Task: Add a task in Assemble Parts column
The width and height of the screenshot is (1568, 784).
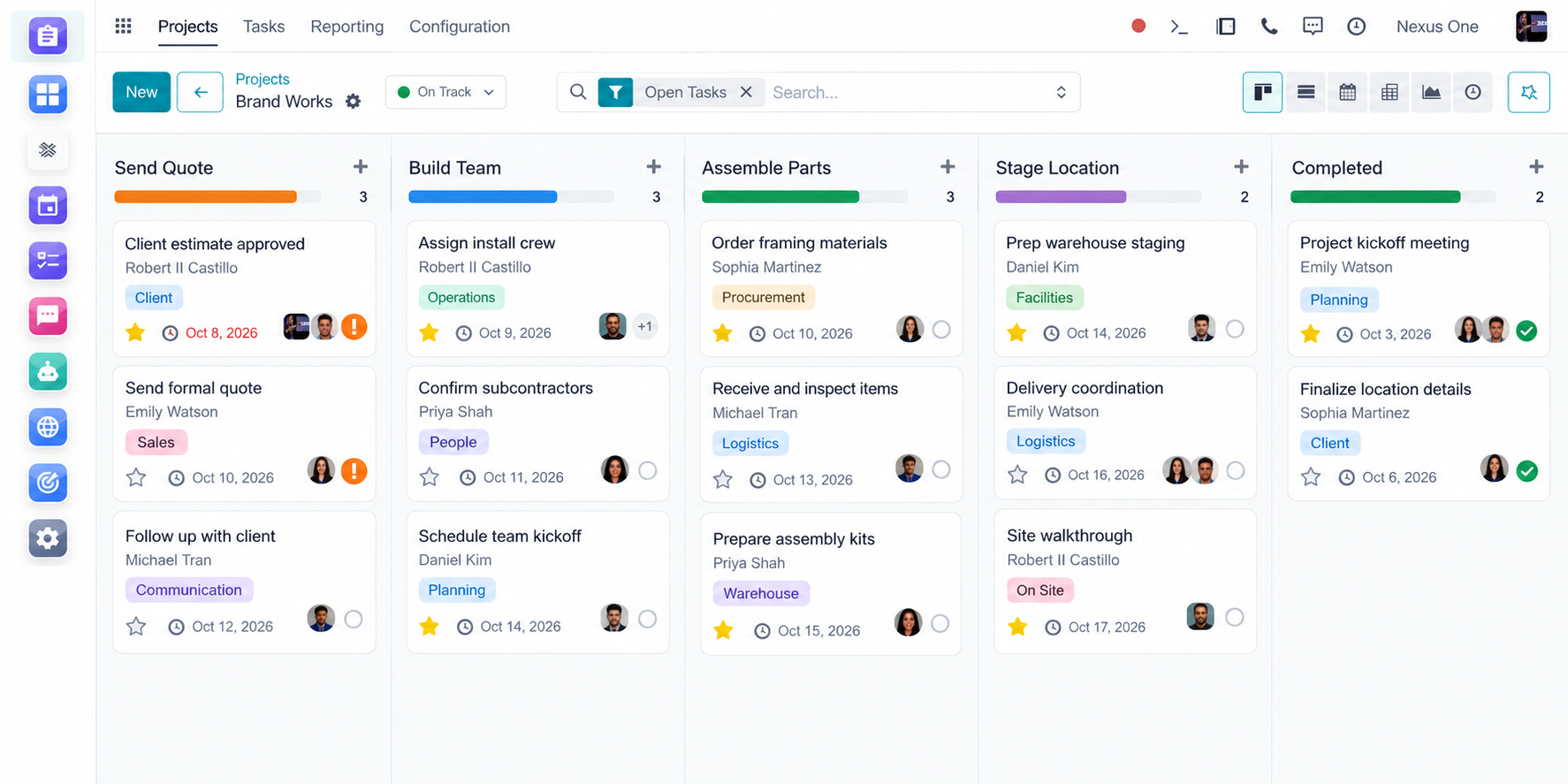Action: tap(948, 166)
